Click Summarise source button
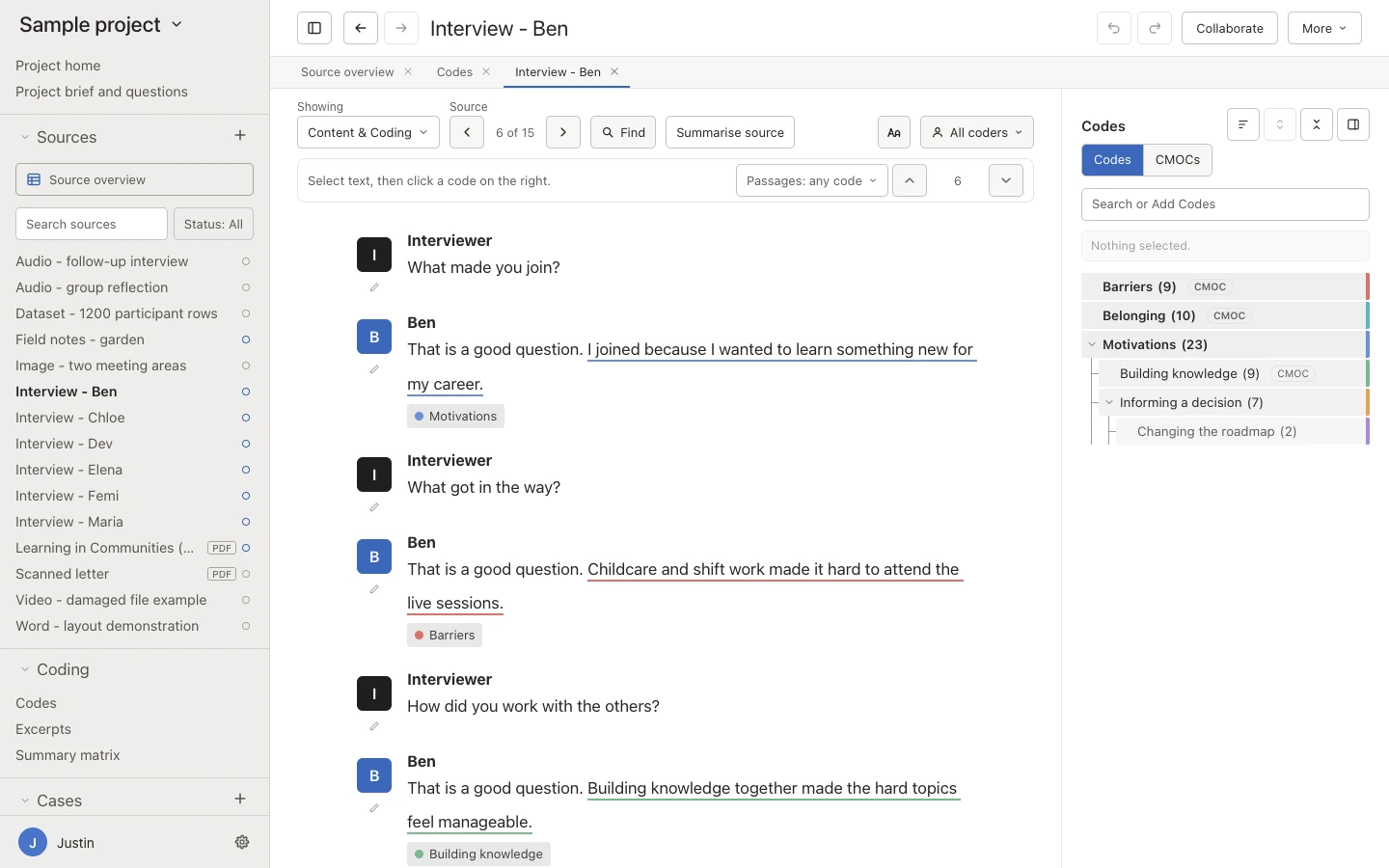Viewport: 1389px width, 868px height. tap(730, 132)
